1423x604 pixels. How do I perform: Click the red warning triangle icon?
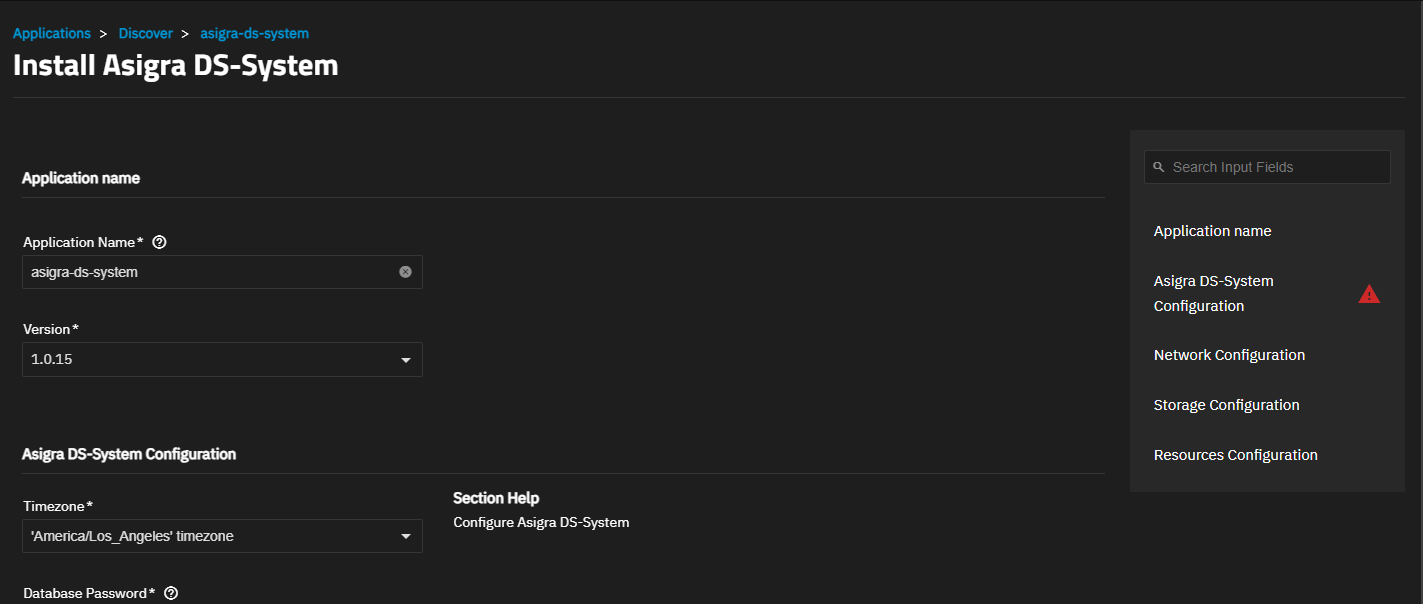click(x=1369, y=294)
